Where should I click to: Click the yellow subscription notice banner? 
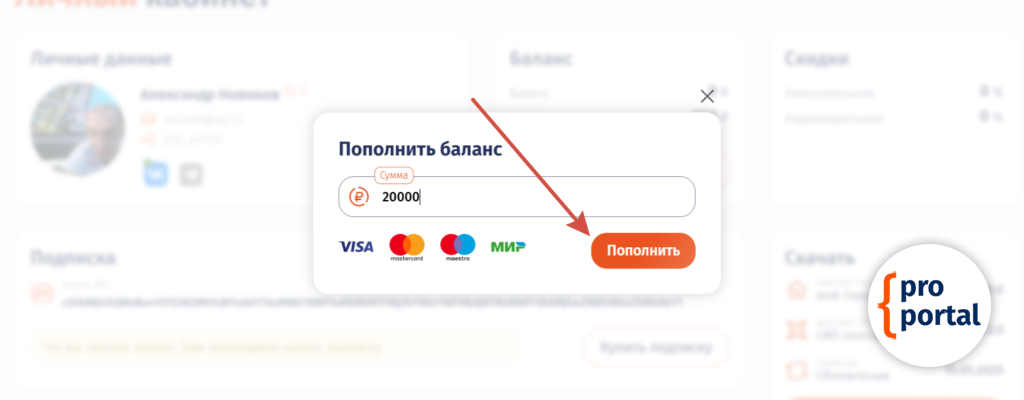[x=275, y=348]
